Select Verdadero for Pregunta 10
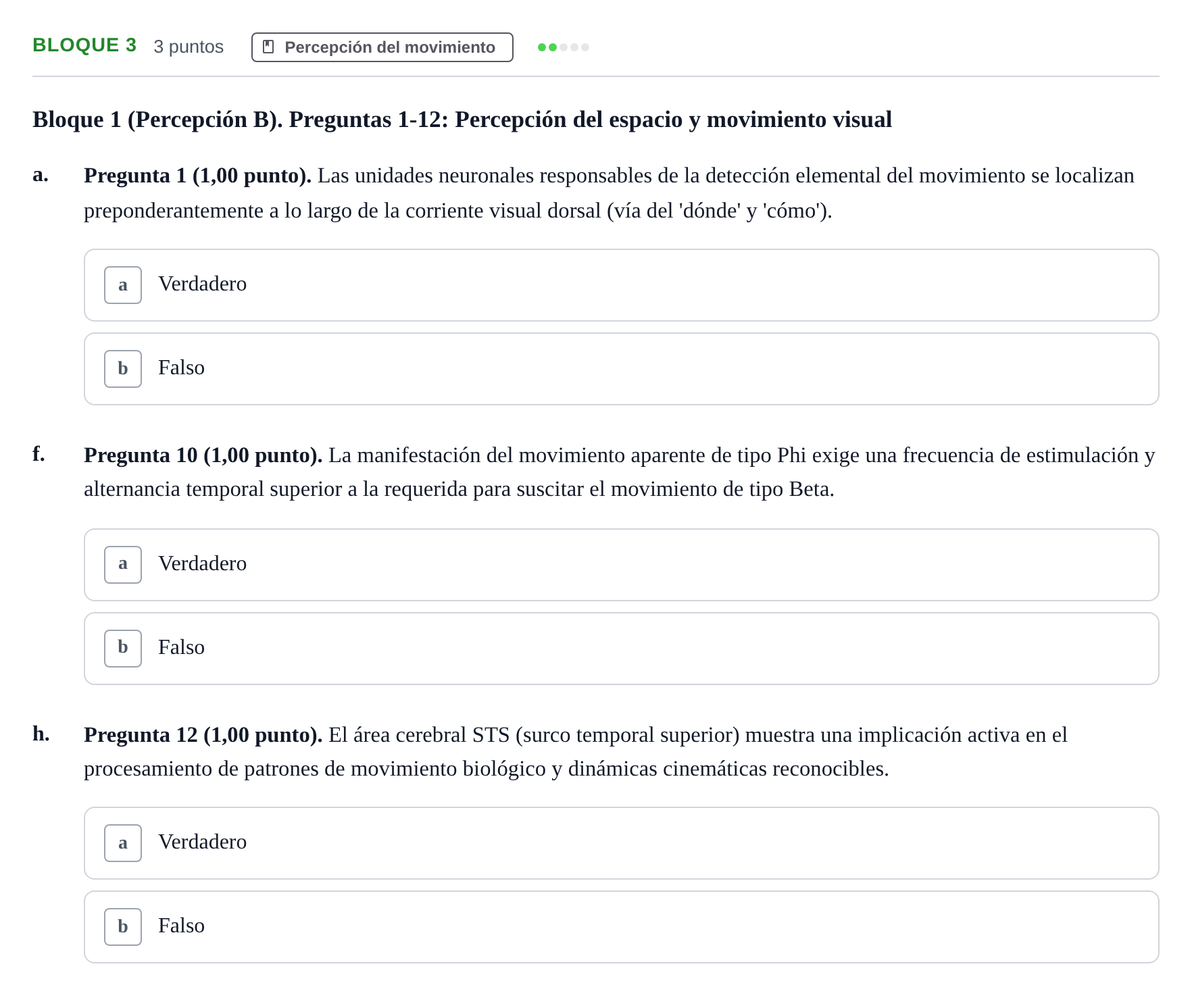1192x1008 pixels. (621, 565)
